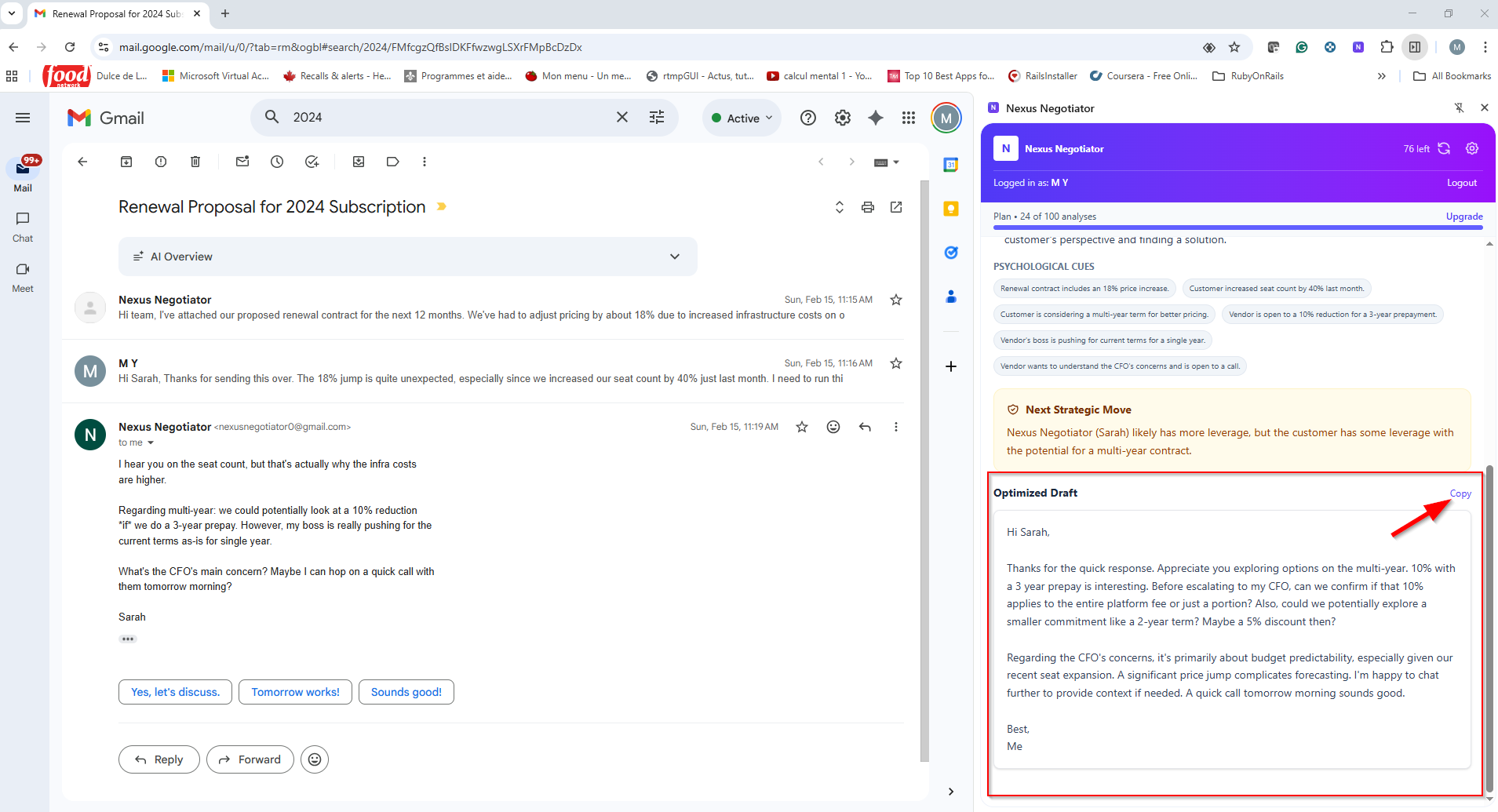Copy the Optimized Draft text

1460,493
